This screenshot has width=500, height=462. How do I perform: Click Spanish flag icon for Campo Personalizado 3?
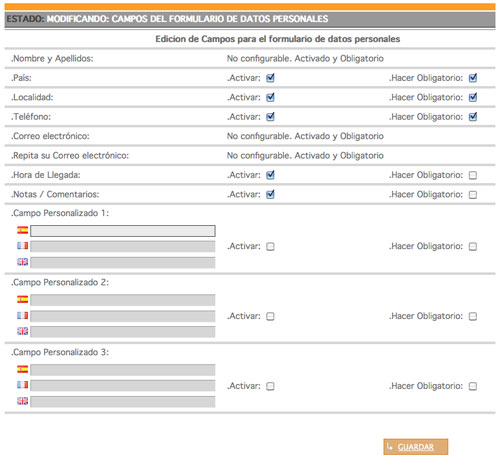[x=23, y=369]
